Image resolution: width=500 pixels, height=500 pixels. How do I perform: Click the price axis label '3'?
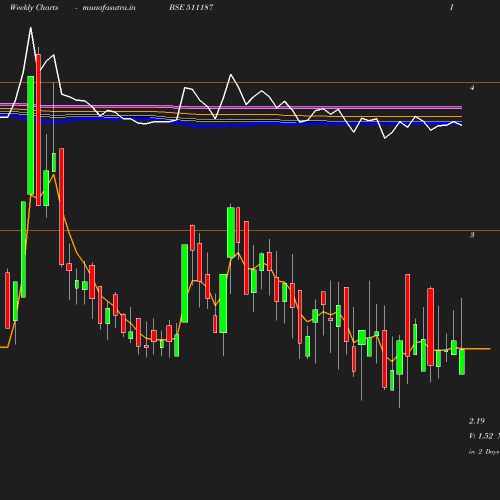click(x=472, y=235)
